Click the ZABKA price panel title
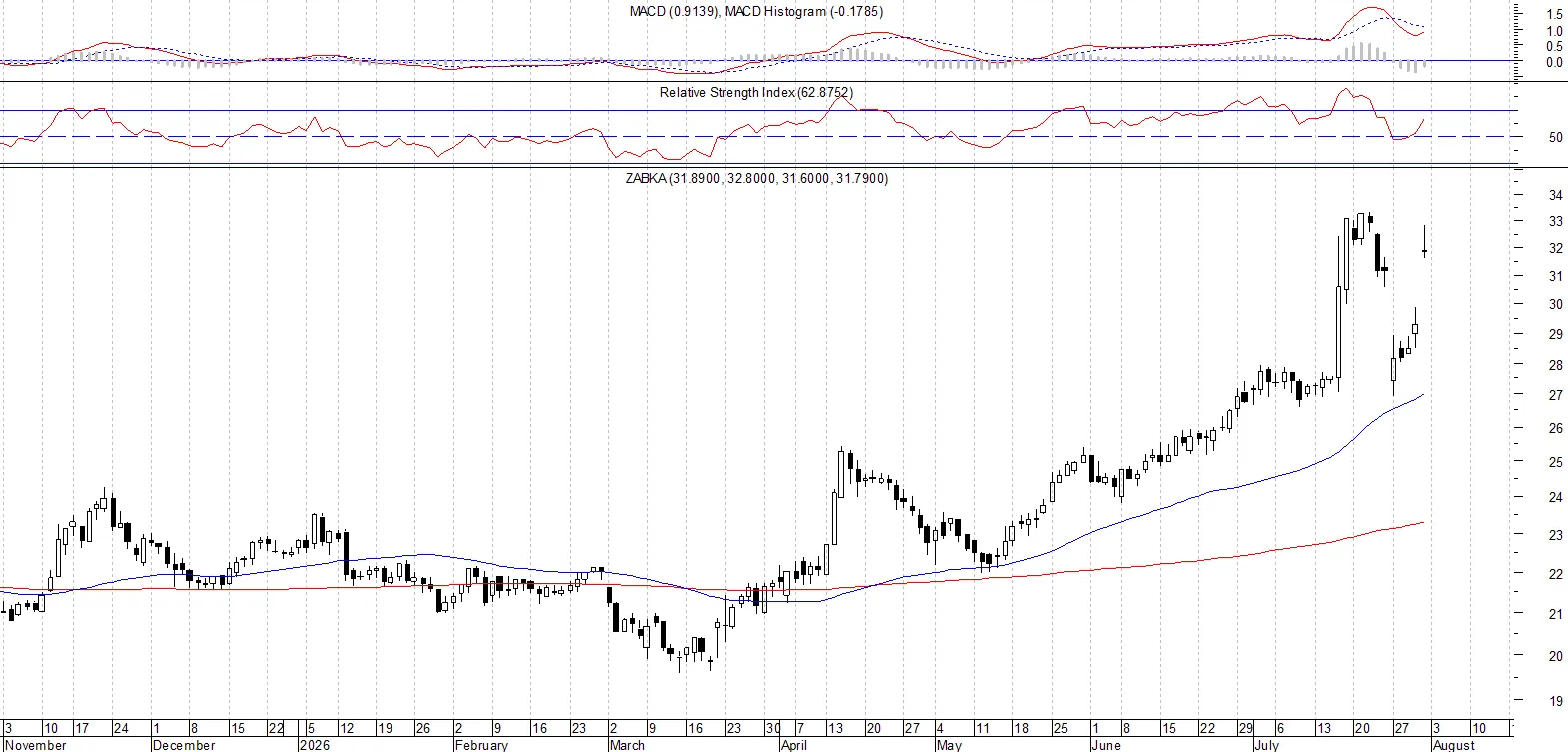 pyautogui.click(x=756, y=178)
